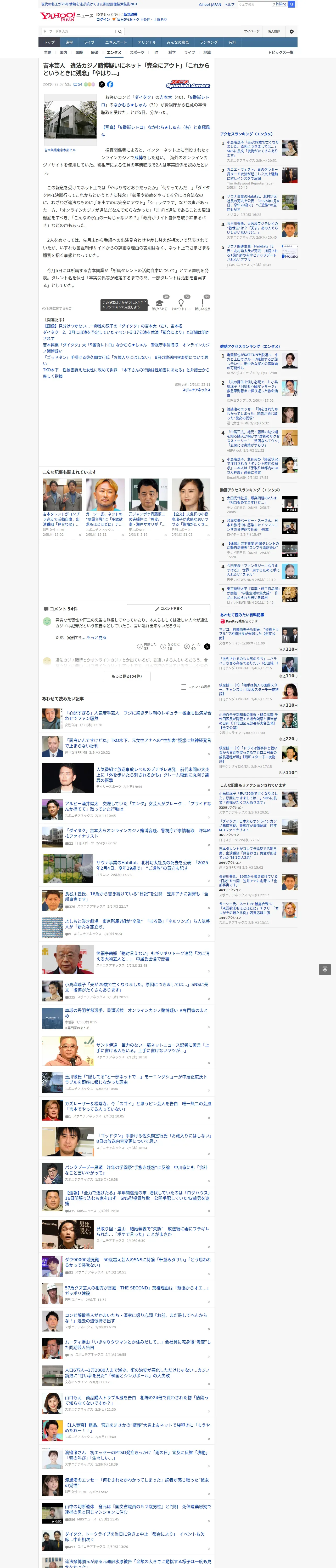
Task: Click the first commenter's green avatar
Action: coord(47,621)
